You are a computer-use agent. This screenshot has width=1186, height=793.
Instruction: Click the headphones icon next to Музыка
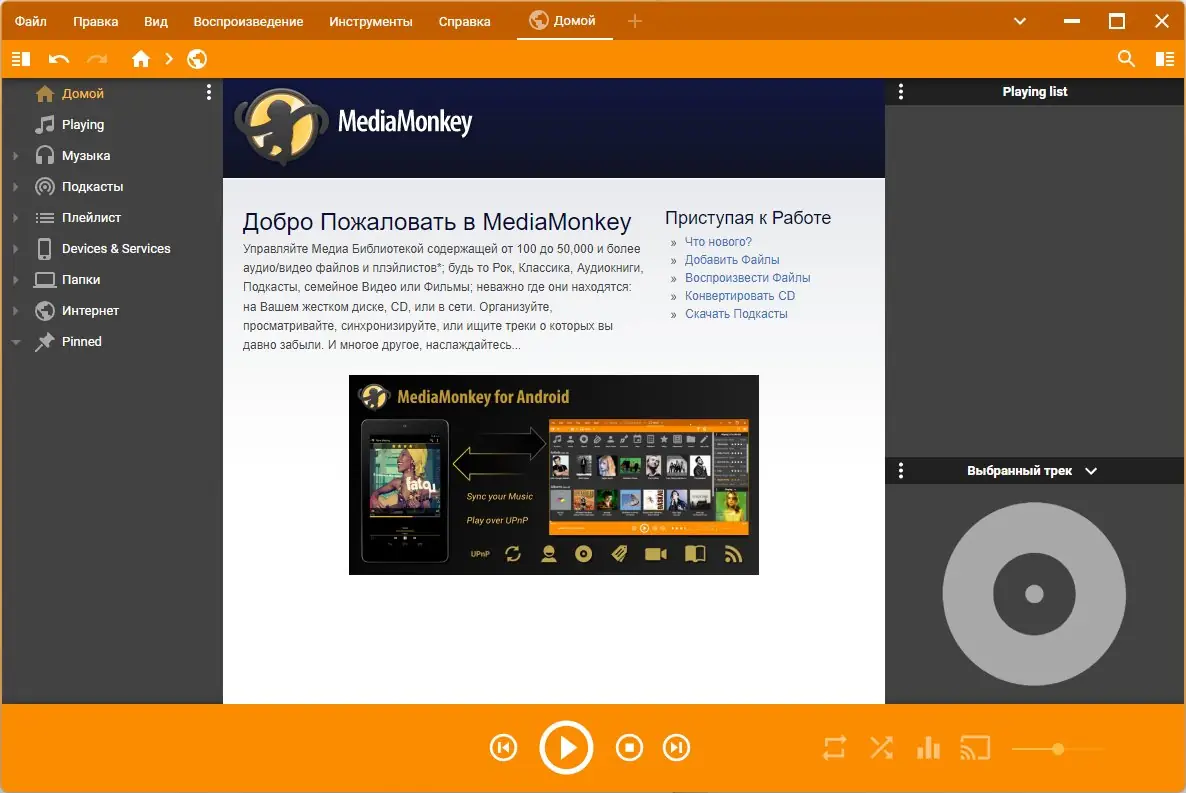click(x=45, y=156)
